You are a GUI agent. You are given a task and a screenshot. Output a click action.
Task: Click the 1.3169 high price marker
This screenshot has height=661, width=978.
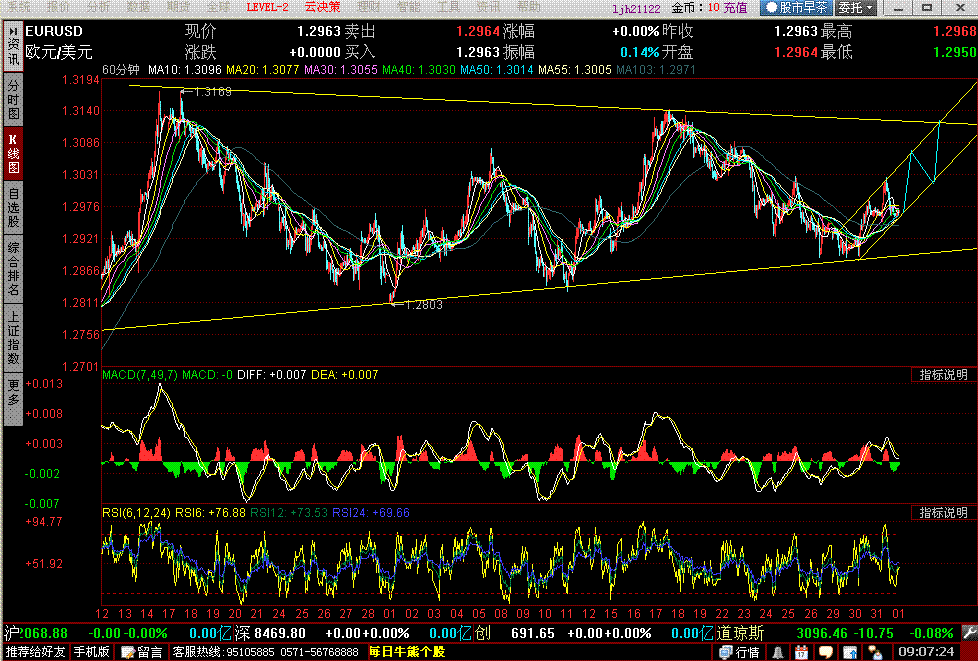(x=213, y=92)
